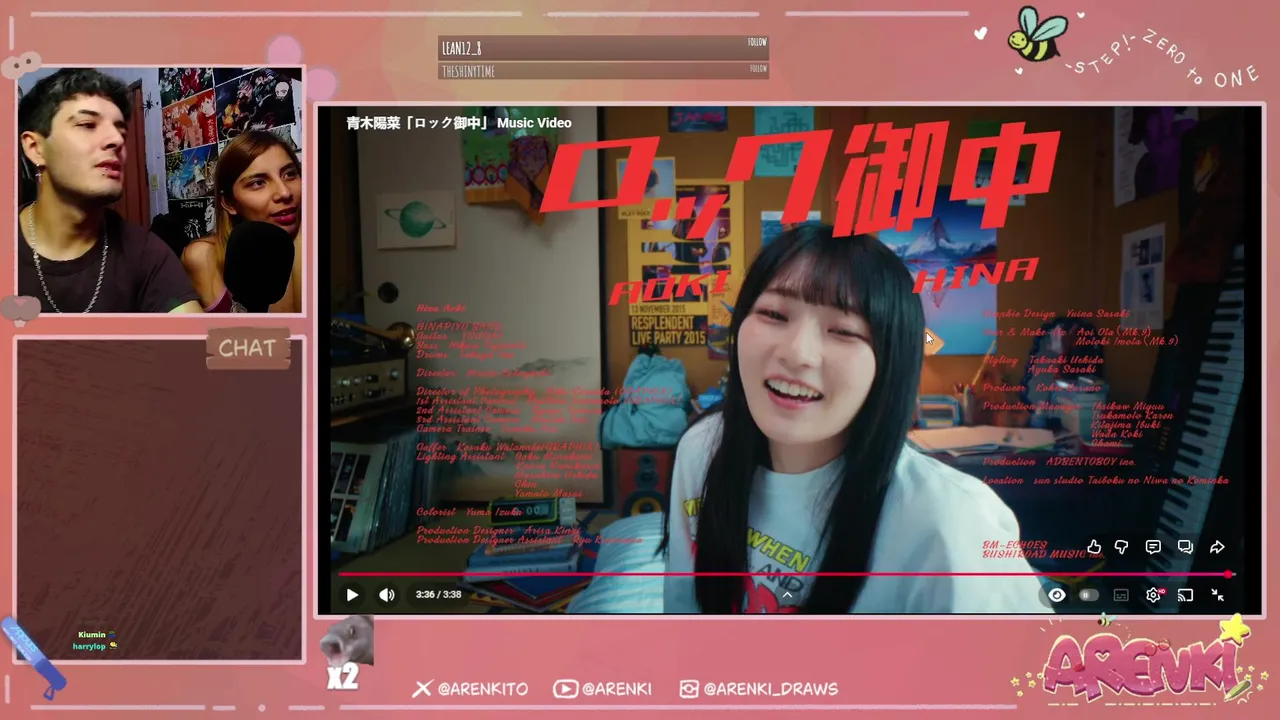
Task: Expand the up-chevron at player bottom
Action: [787, 594]
